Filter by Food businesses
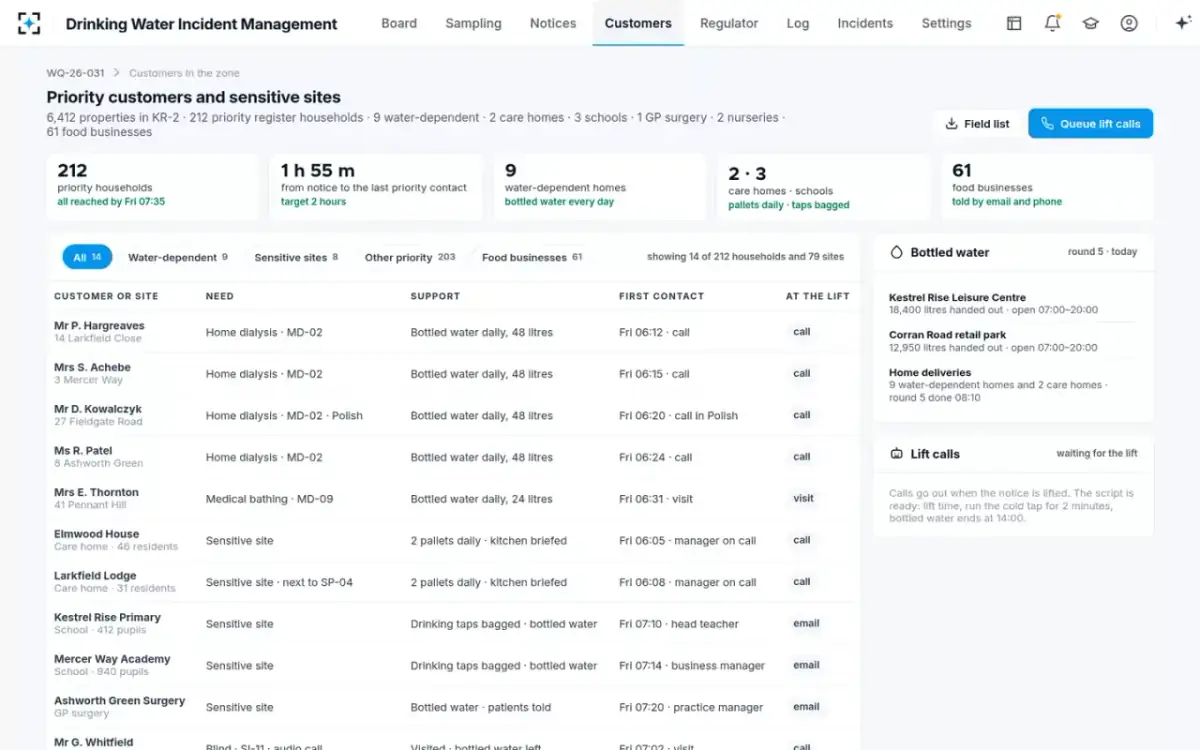The width and height of the screenshot is (1200, 750). pyautogui.click(x=532, y=257)
